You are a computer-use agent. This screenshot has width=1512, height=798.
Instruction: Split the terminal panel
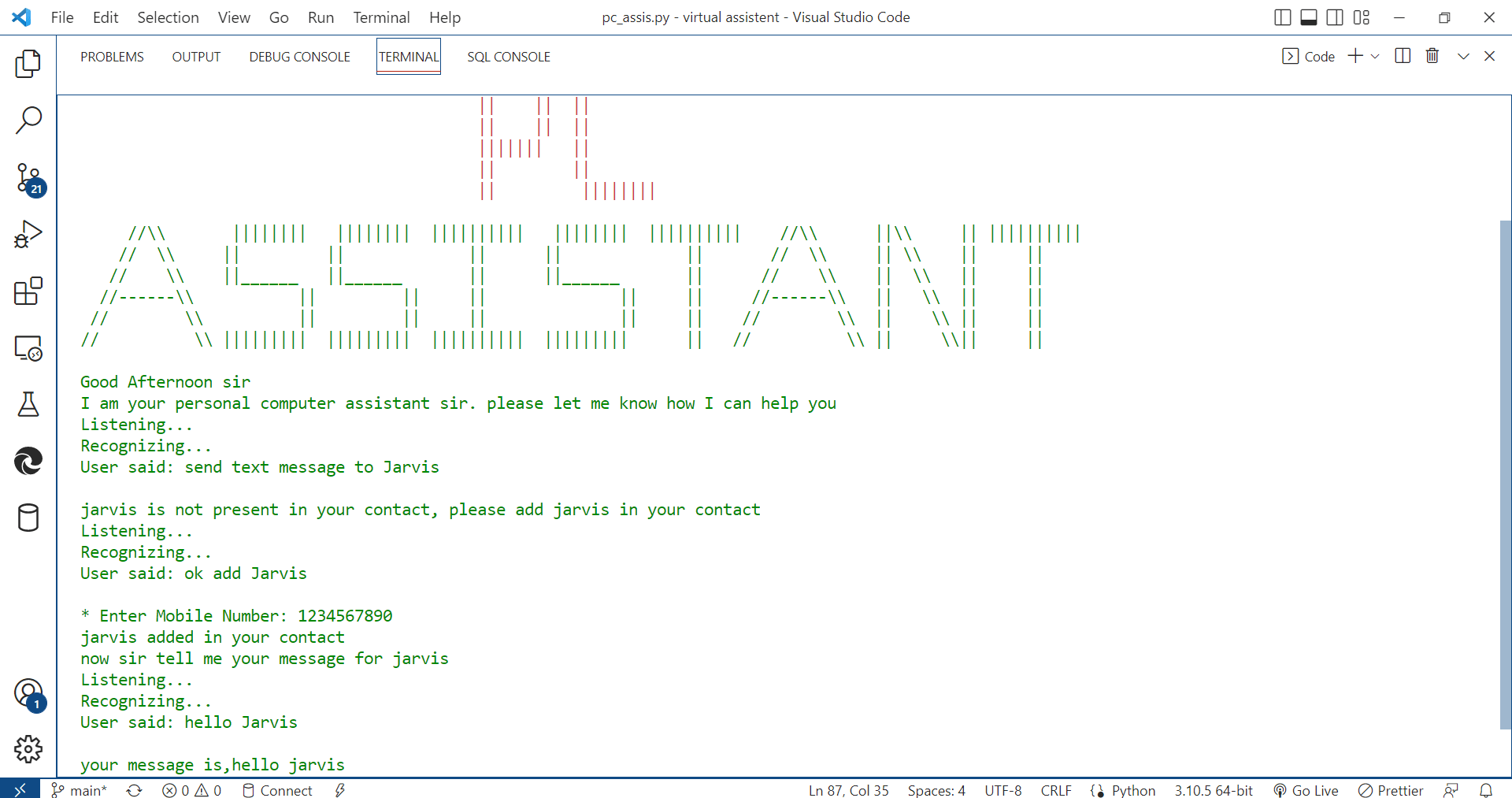pos(1403,56)
